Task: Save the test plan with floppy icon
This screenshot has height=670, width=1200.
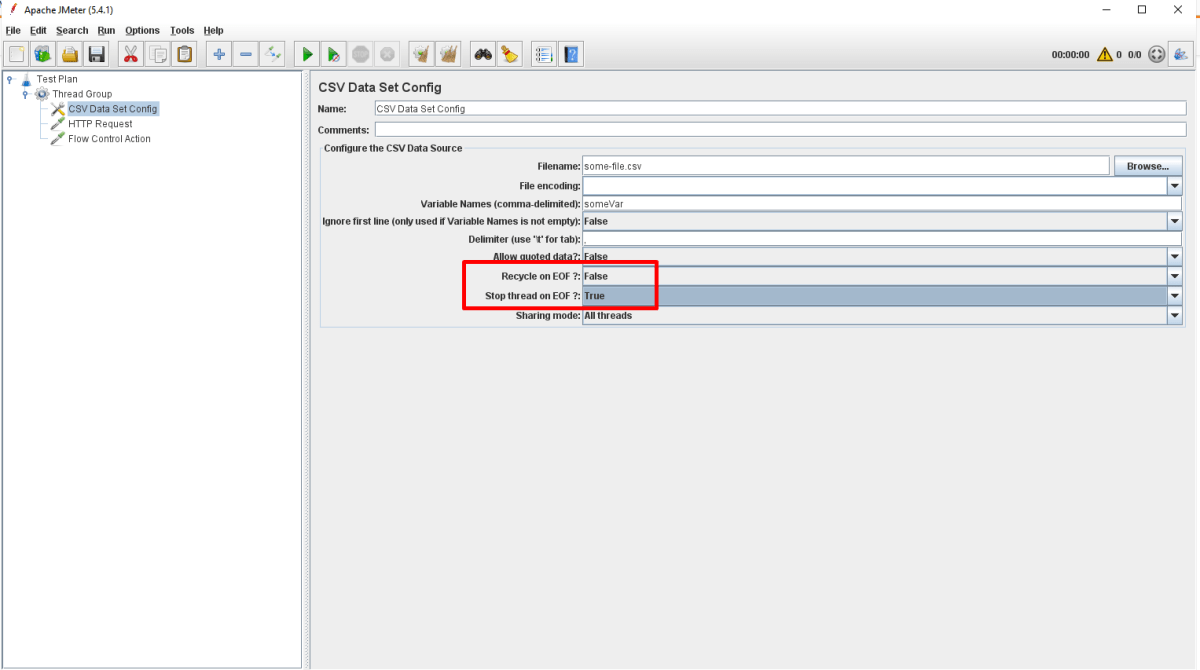Action: [97, 54]
